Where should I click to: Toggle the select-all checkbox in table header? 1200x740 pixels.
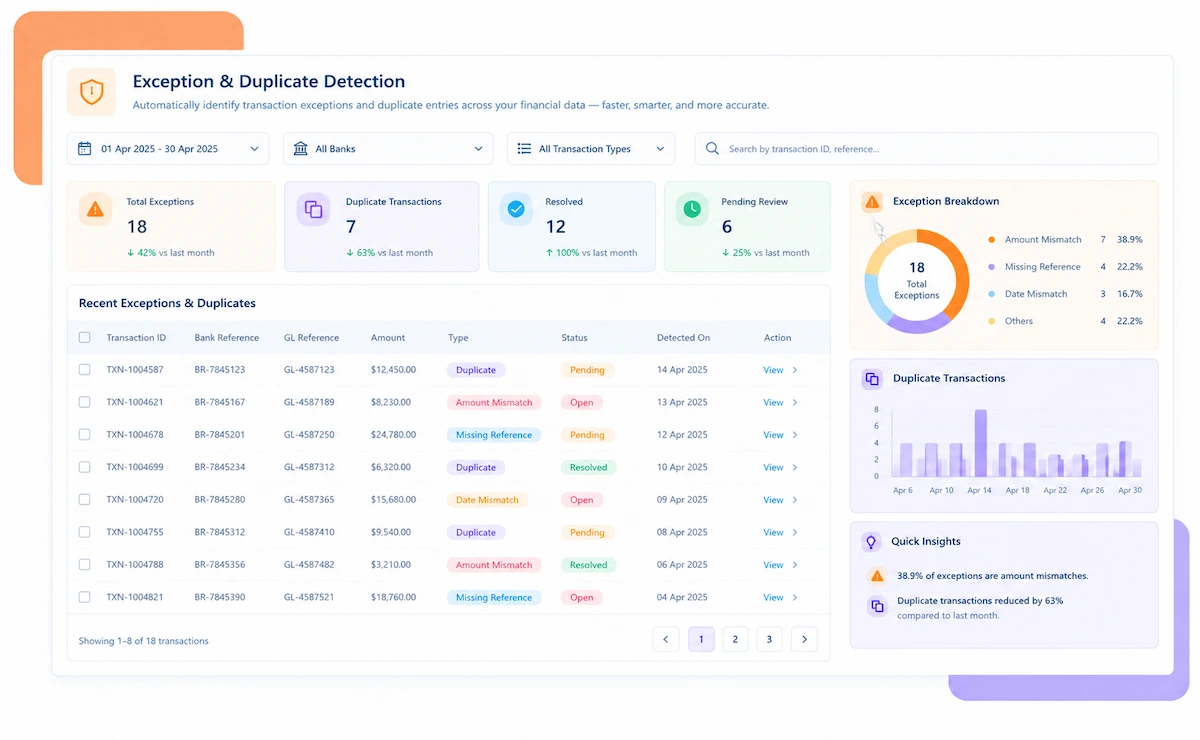[x=85, y=338]
